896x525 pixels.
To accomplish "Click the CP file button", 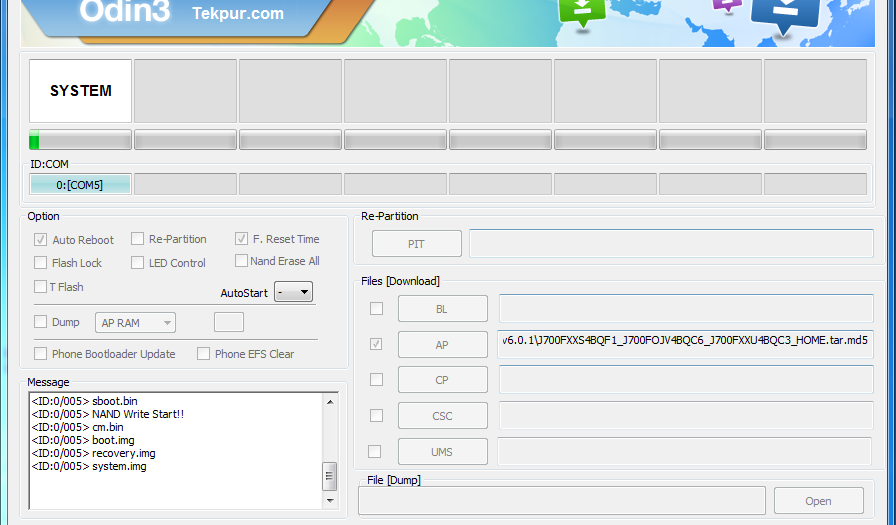I will click(x=443, y=380).
